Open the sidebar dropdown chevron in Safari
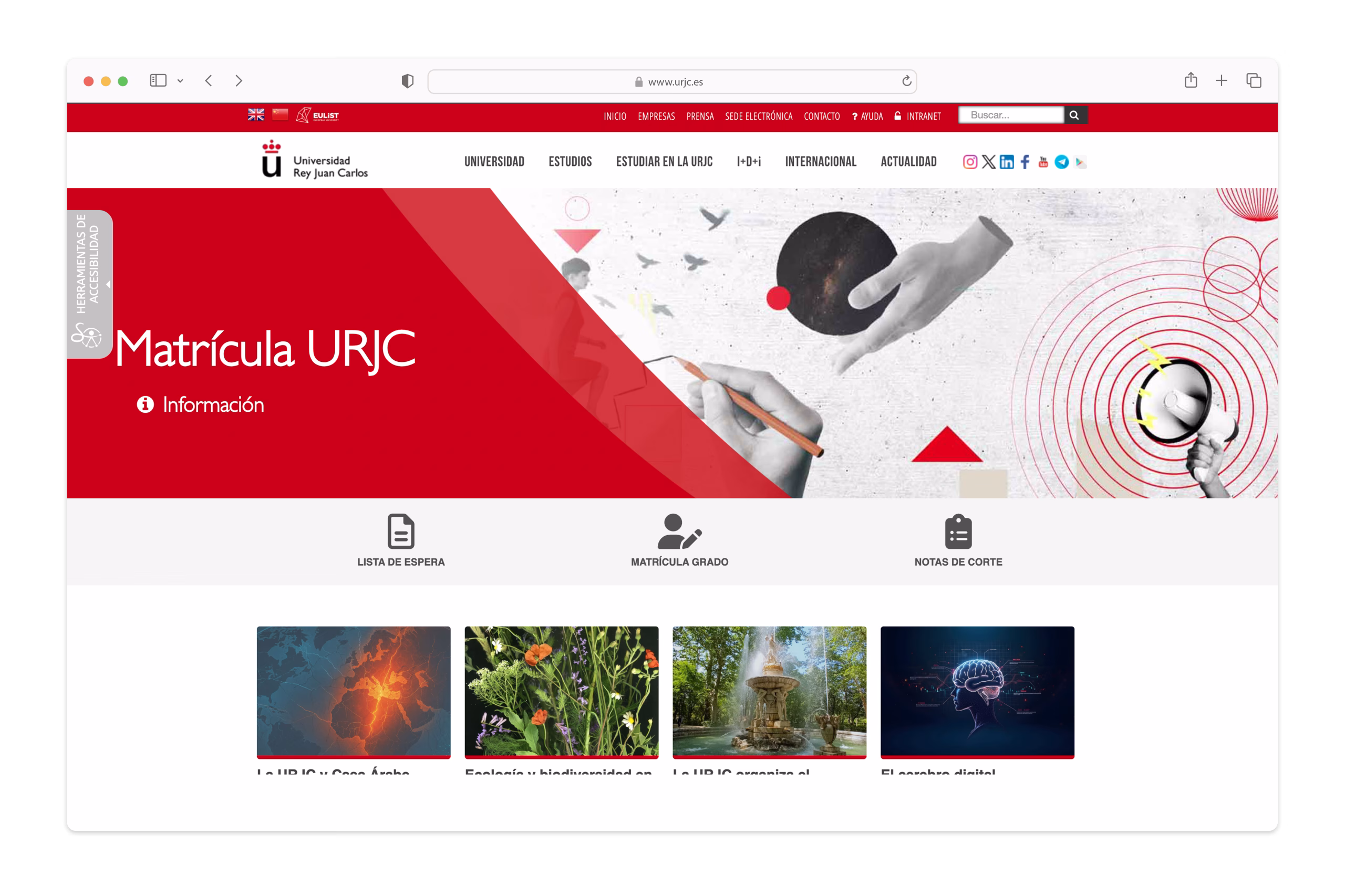Screen dimensions: 1345x896 pyautogui.click(x=180, y=81)
